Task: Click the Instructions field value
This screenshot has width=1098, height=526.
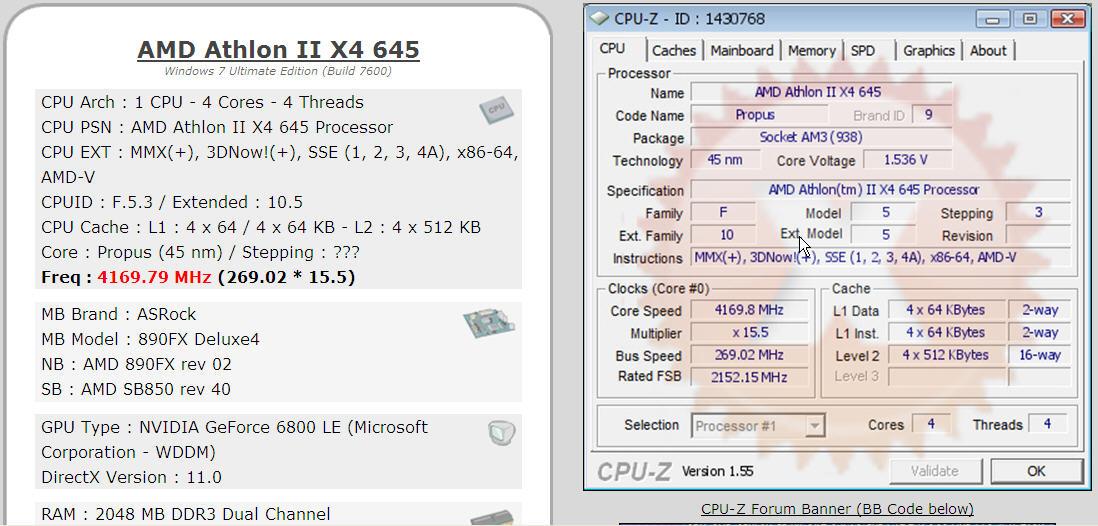Action: [x=880, y=258]
